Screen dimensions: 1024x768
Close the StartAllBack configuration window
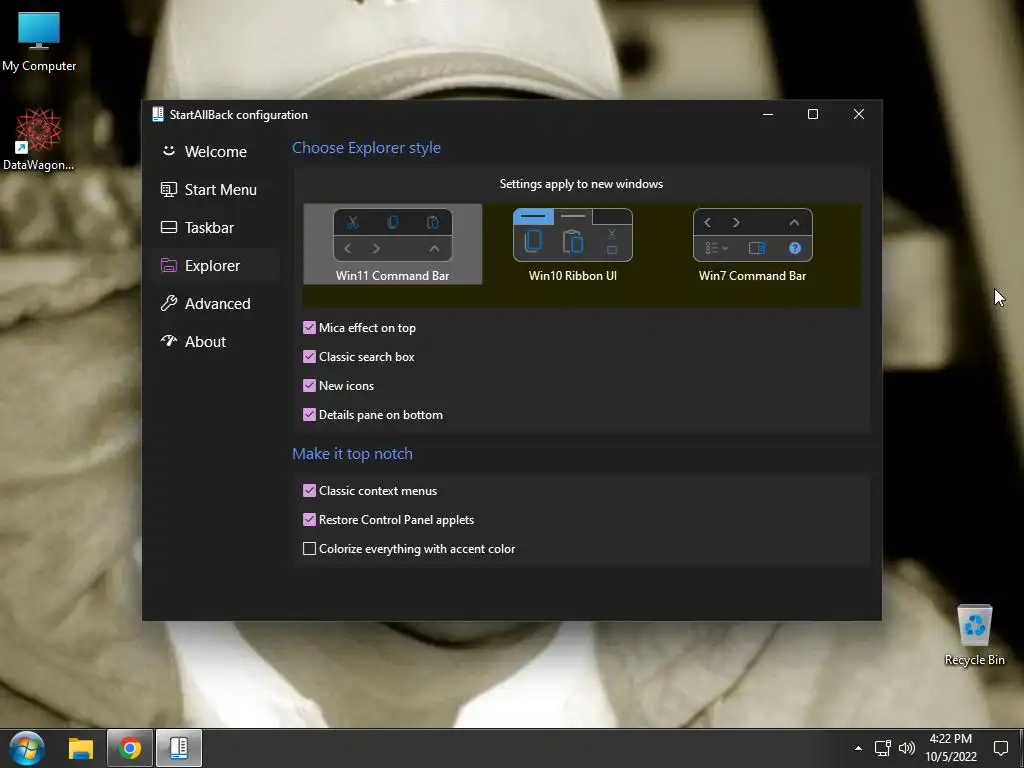pyautogui.click(x=859, y=114)
